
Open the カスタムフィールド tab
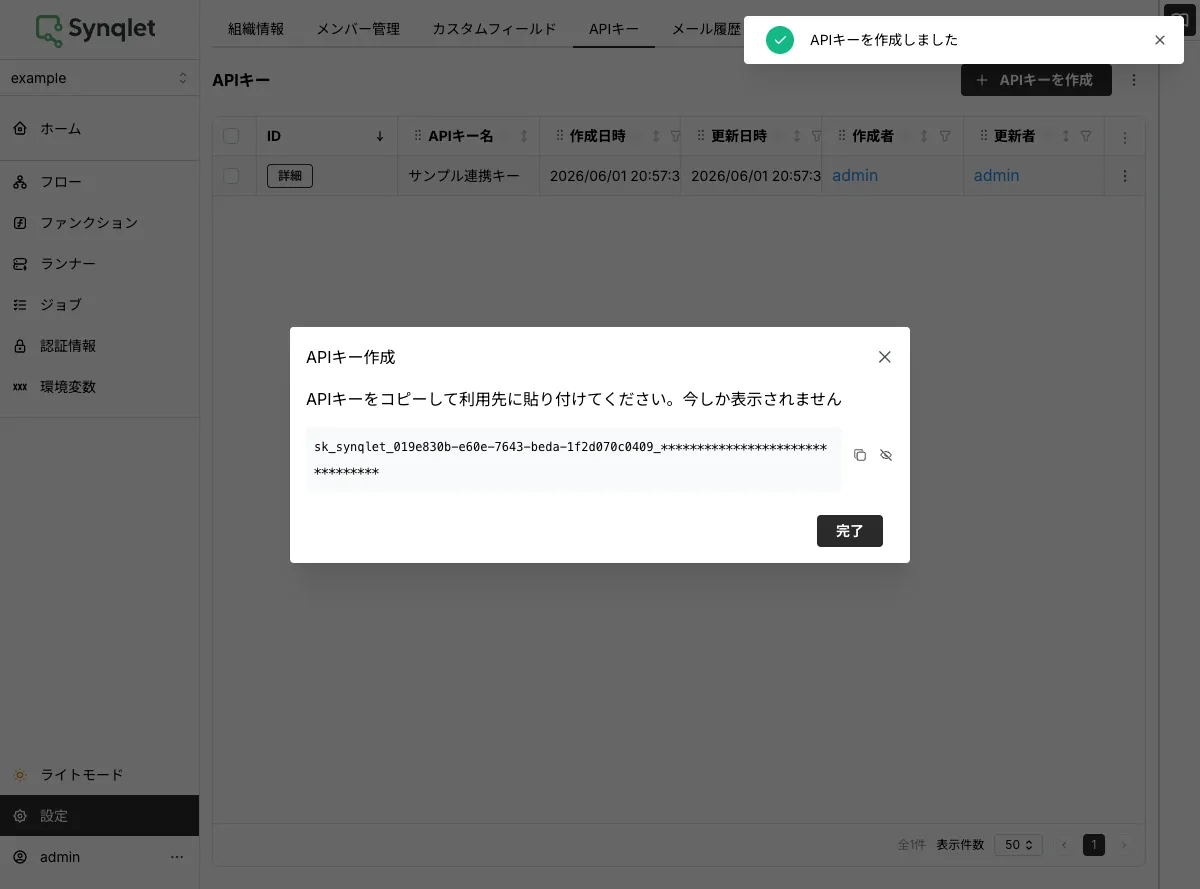[494, 29]
